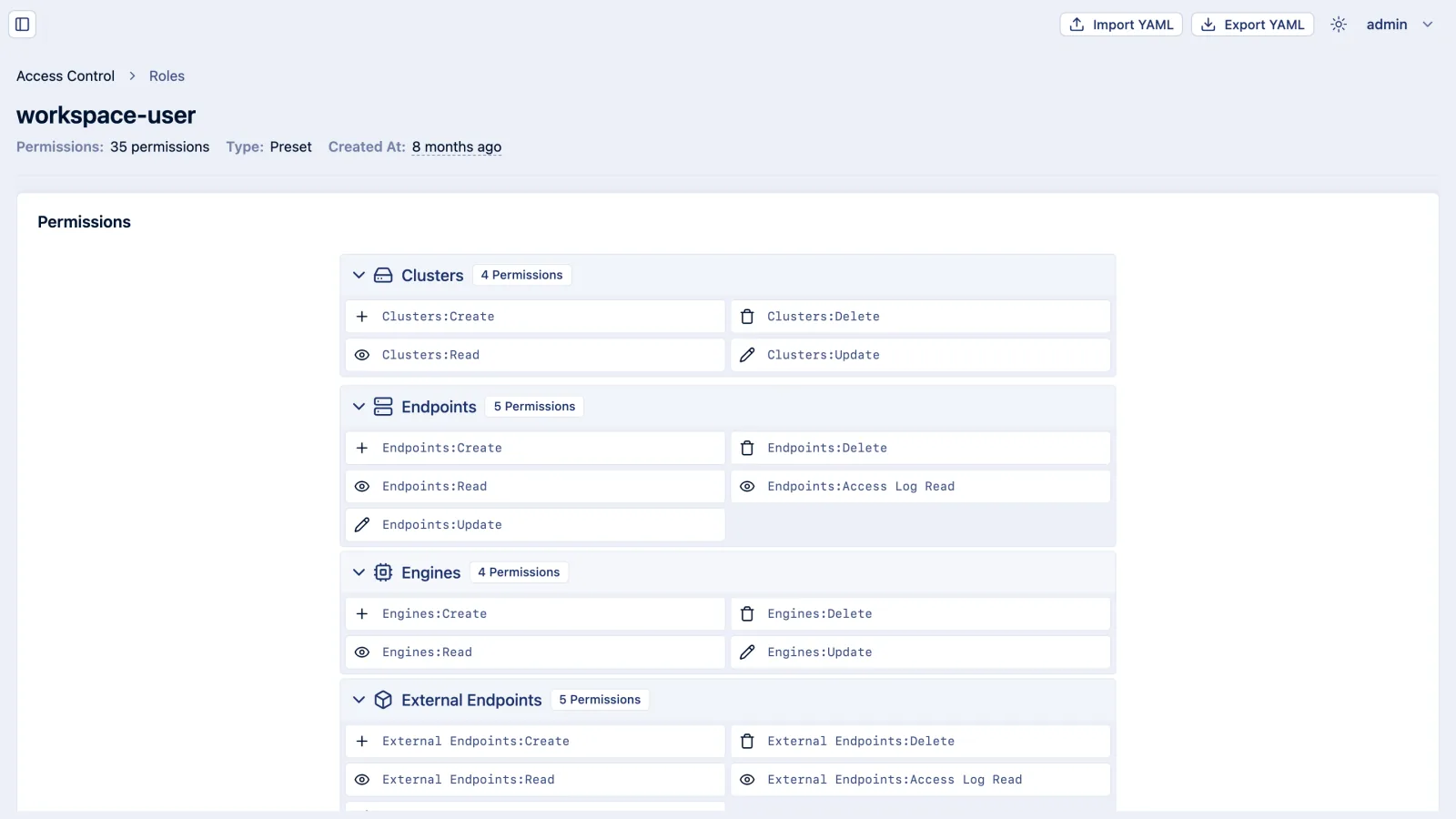Switch theme with the sun icon
Screen dimensions: 1456x819
[x=1338, y=25]
